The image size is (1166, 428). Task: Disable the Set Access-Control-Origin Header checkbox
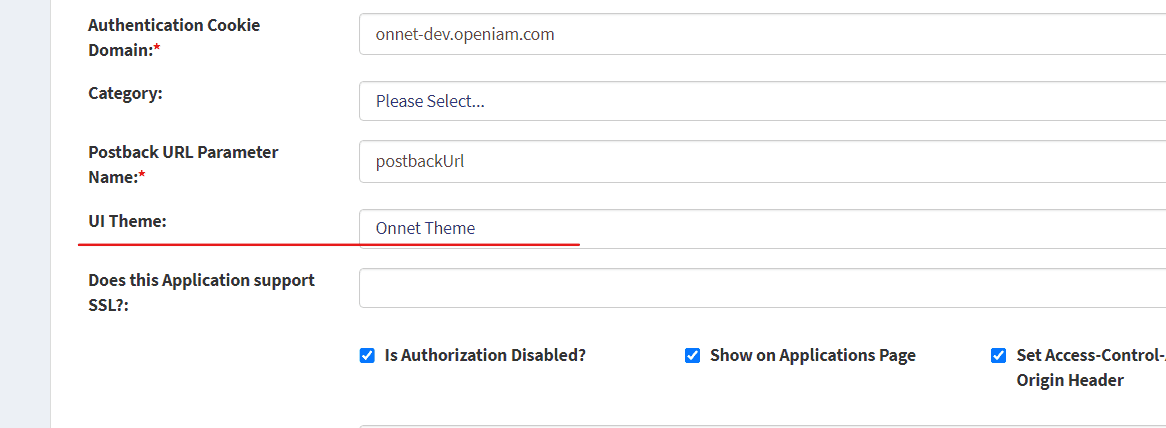click(x=998, y=356)
